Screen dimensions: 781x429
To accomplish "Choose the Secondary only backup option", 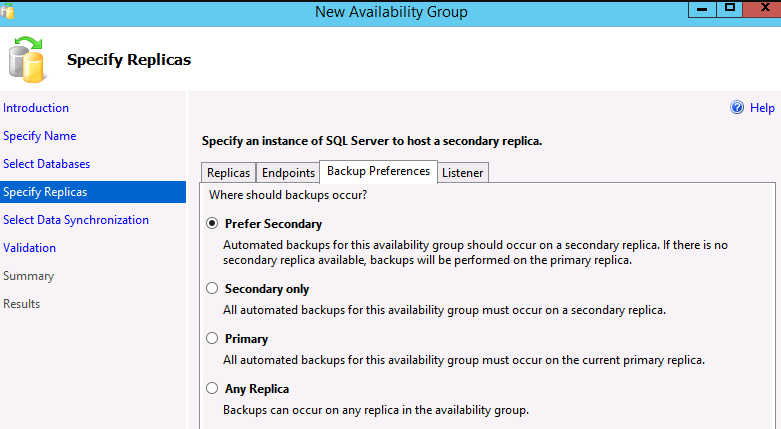I will [211, 288].
